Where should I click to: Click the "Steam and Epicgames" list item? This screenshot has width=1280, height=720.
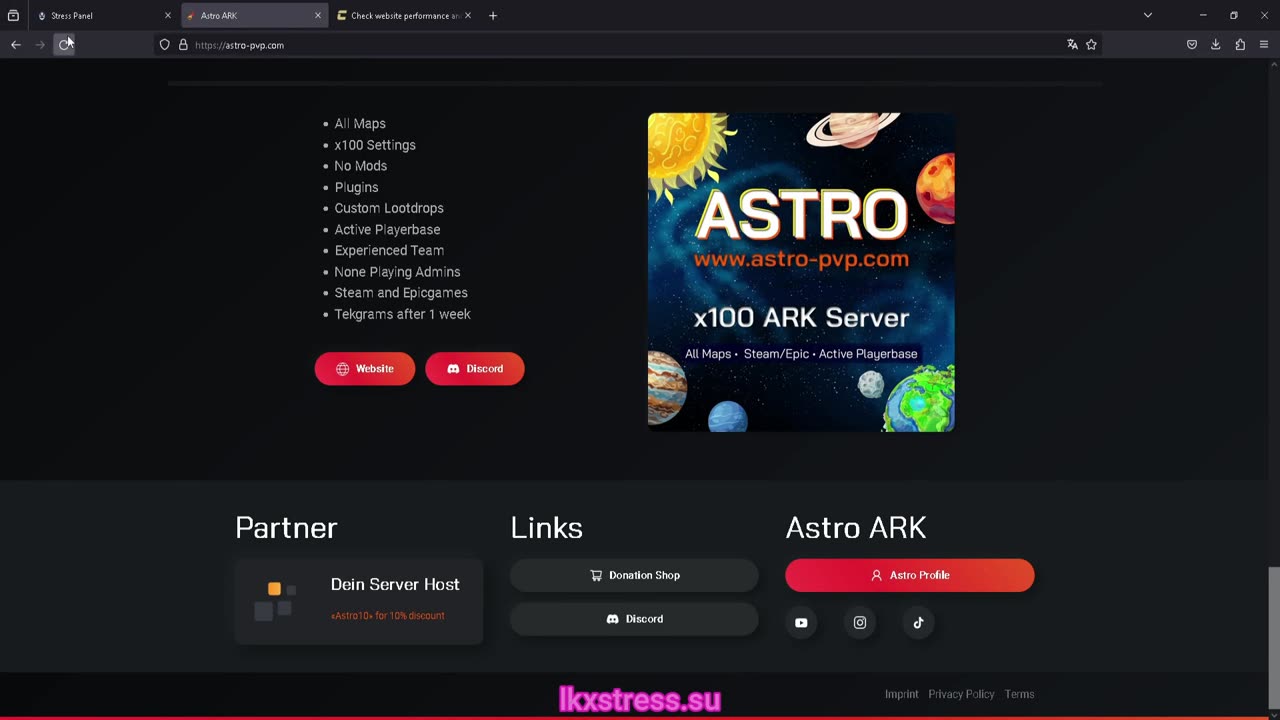pos(401,293)
